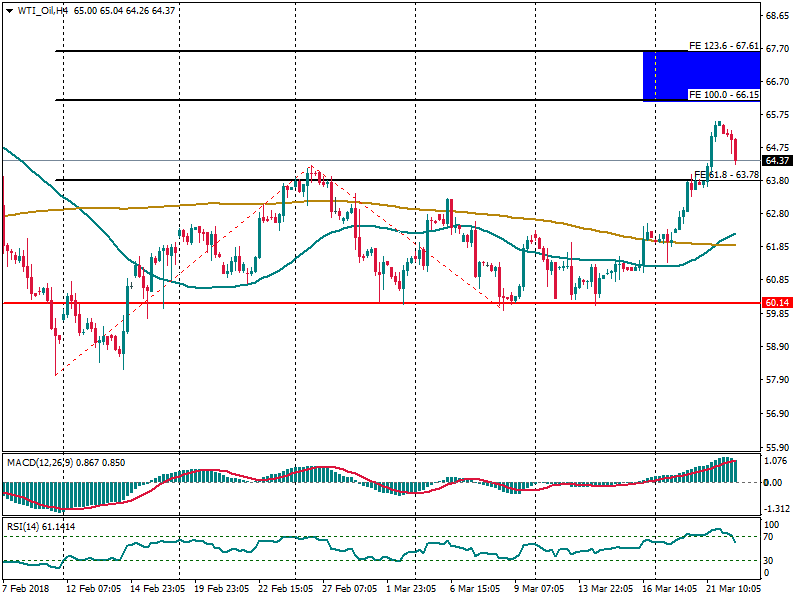Viewport: 800px width, 600px height.
Task: Click the red 60.14 price tag
Action: (x=776, y=302)
